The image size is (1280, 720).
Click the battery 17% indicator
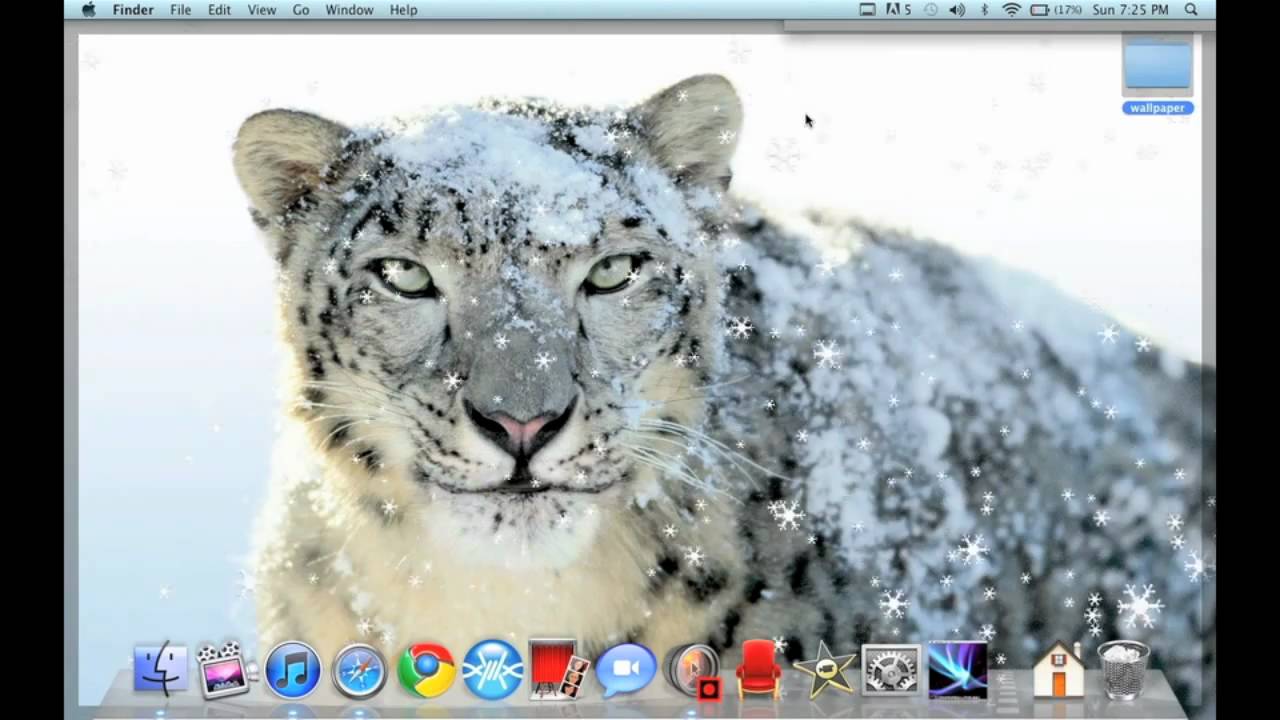(1056, 10)
